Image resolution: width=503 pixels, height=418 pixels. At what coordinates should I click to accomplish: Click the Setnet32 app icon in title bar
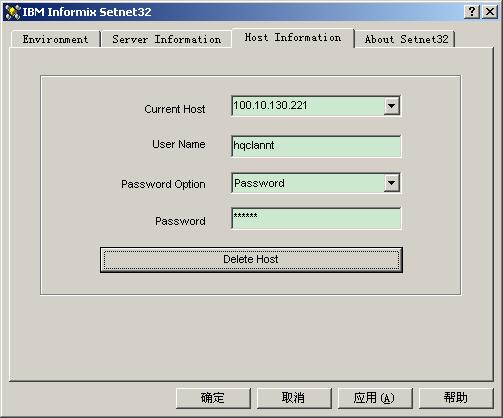(12, 12)
